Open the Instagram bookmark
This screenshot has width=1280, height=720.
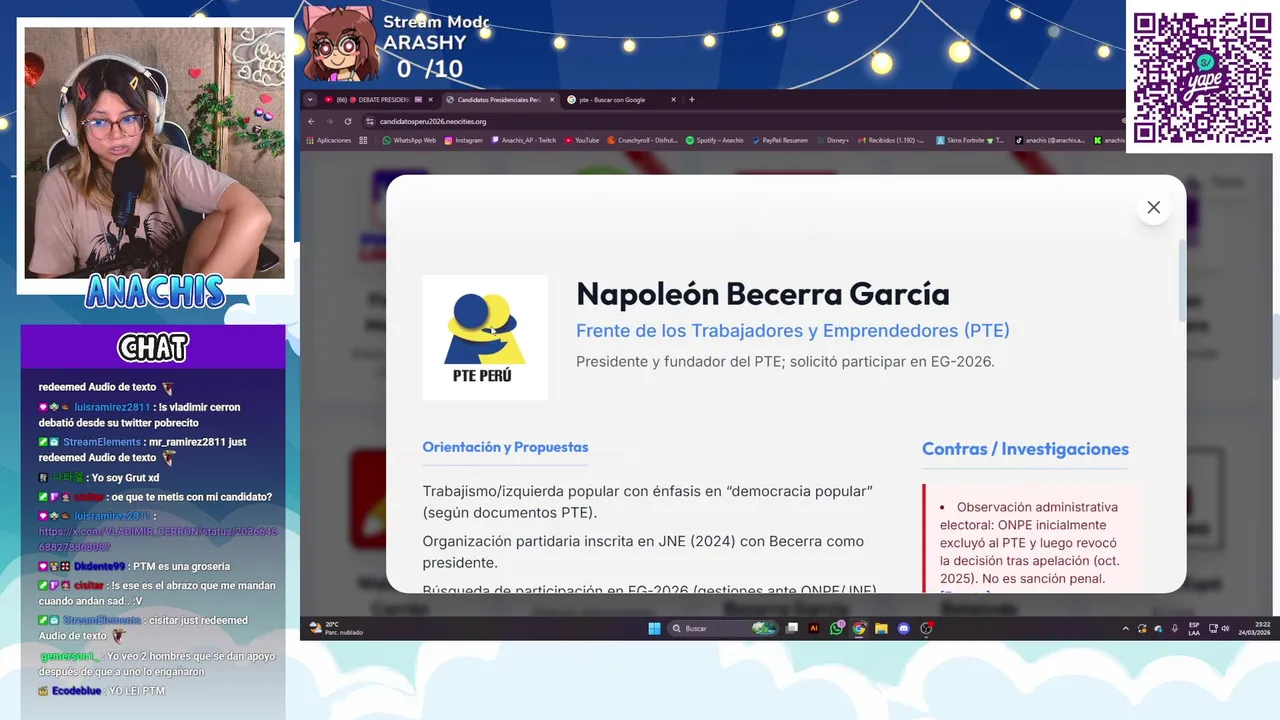pos(464,140)
